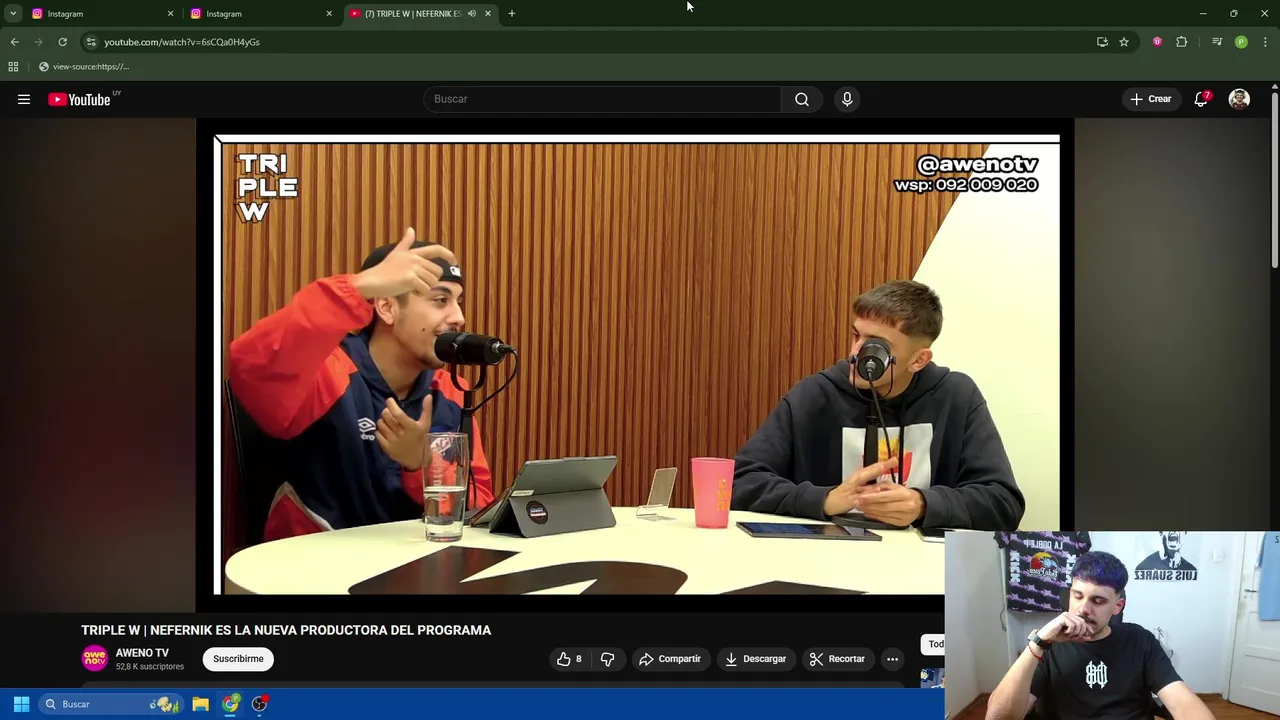1280x720 pixels.
Task: Click Chrome icon in the taskbar
Action: tap(230, 704)
